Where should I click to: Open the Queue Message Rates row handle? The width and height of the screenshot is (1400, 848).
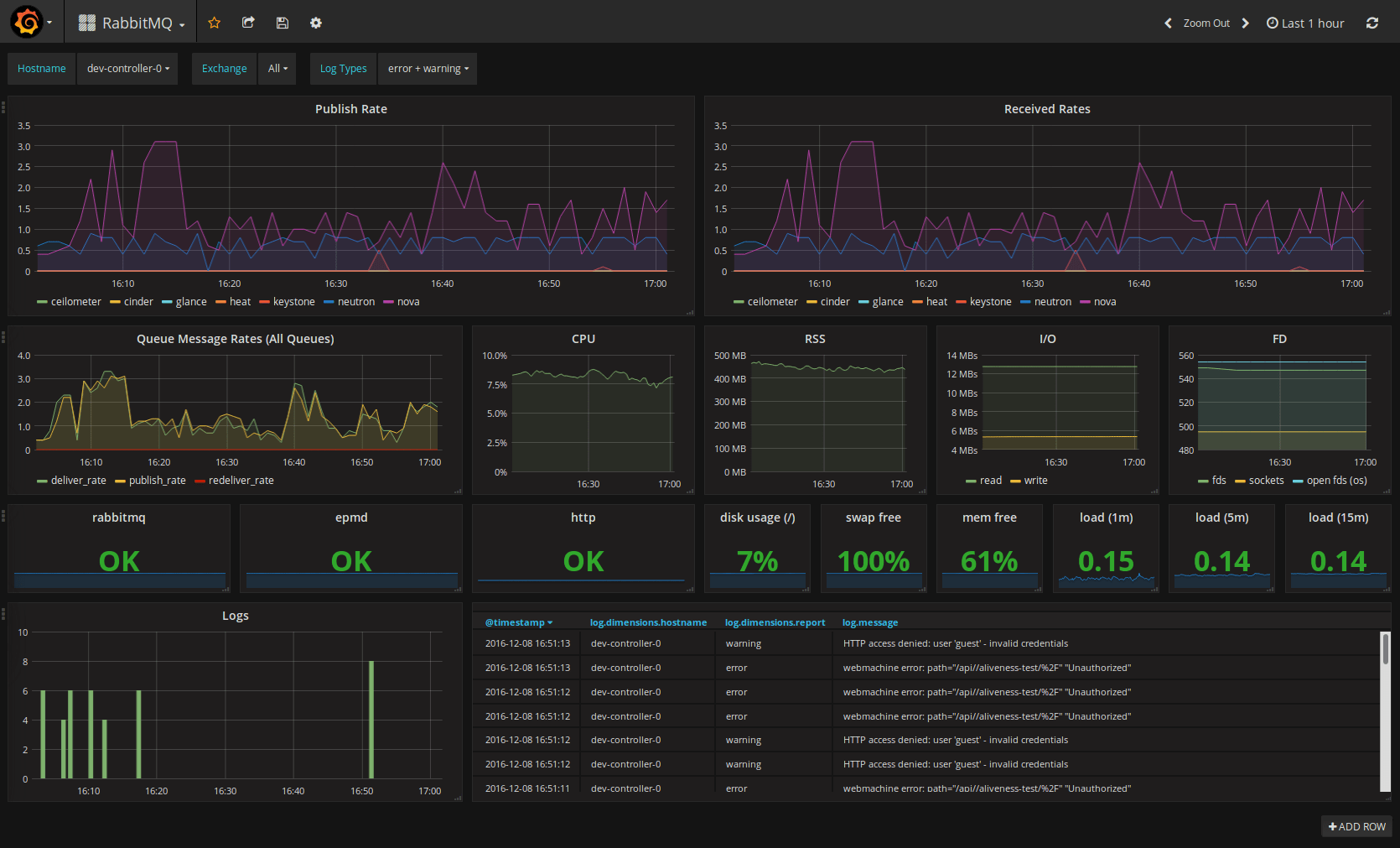pos(3,336)
